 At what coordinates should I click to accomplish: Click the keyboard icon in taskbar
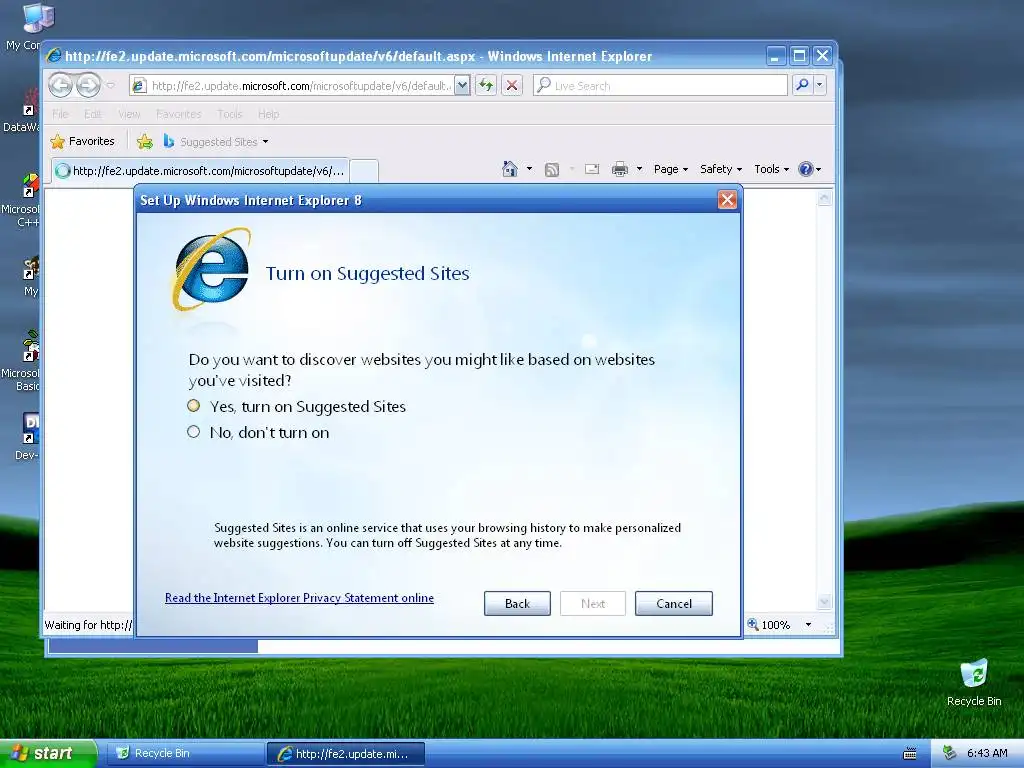click(x=909, y=754)
